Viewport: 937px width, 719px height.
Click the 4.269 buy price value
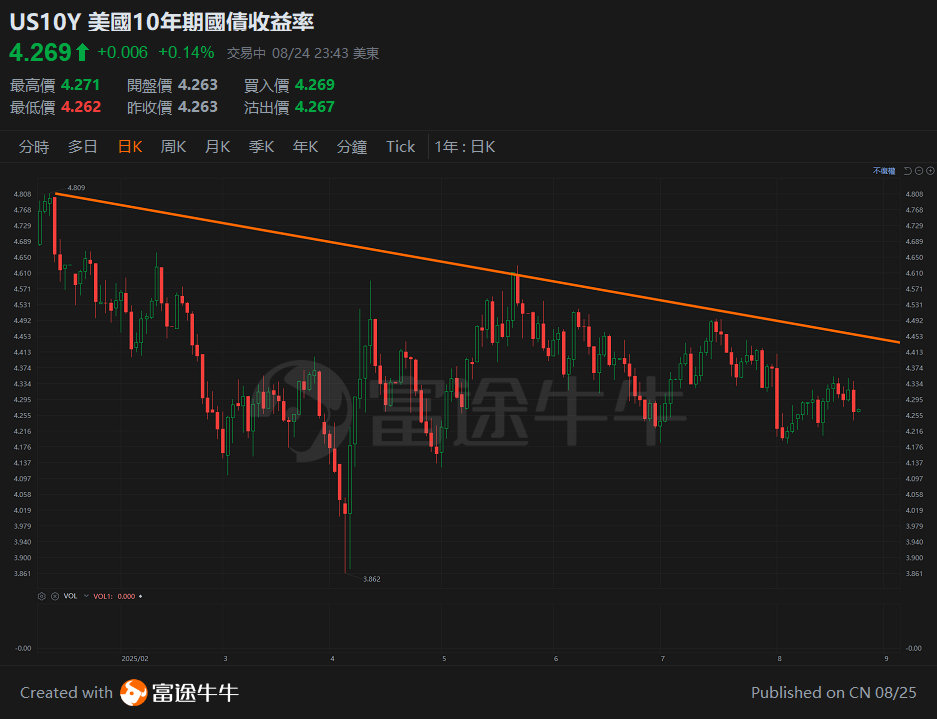[312, 85]
